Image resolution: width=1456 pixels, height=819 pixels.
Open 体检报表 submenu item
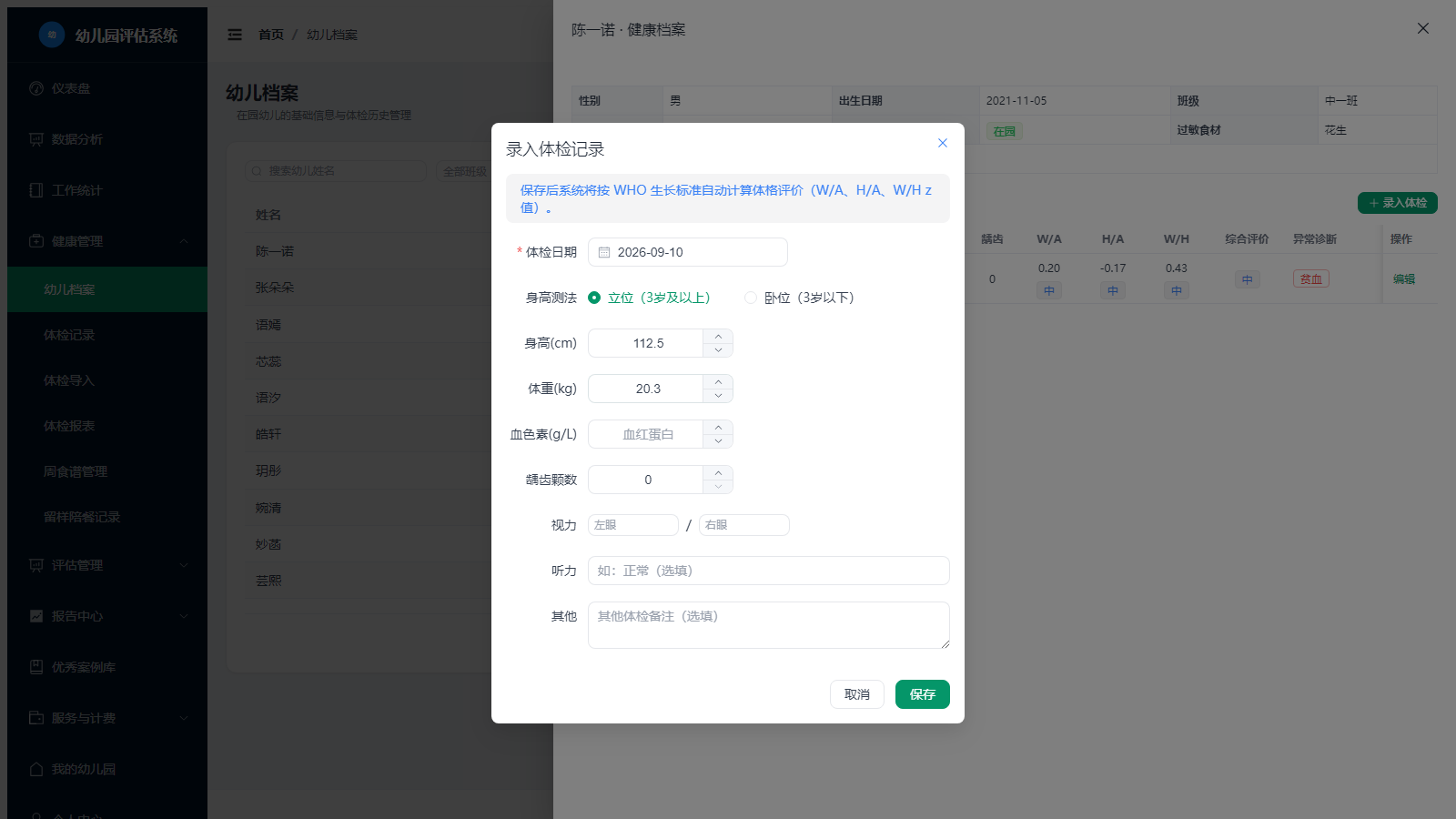107,426
